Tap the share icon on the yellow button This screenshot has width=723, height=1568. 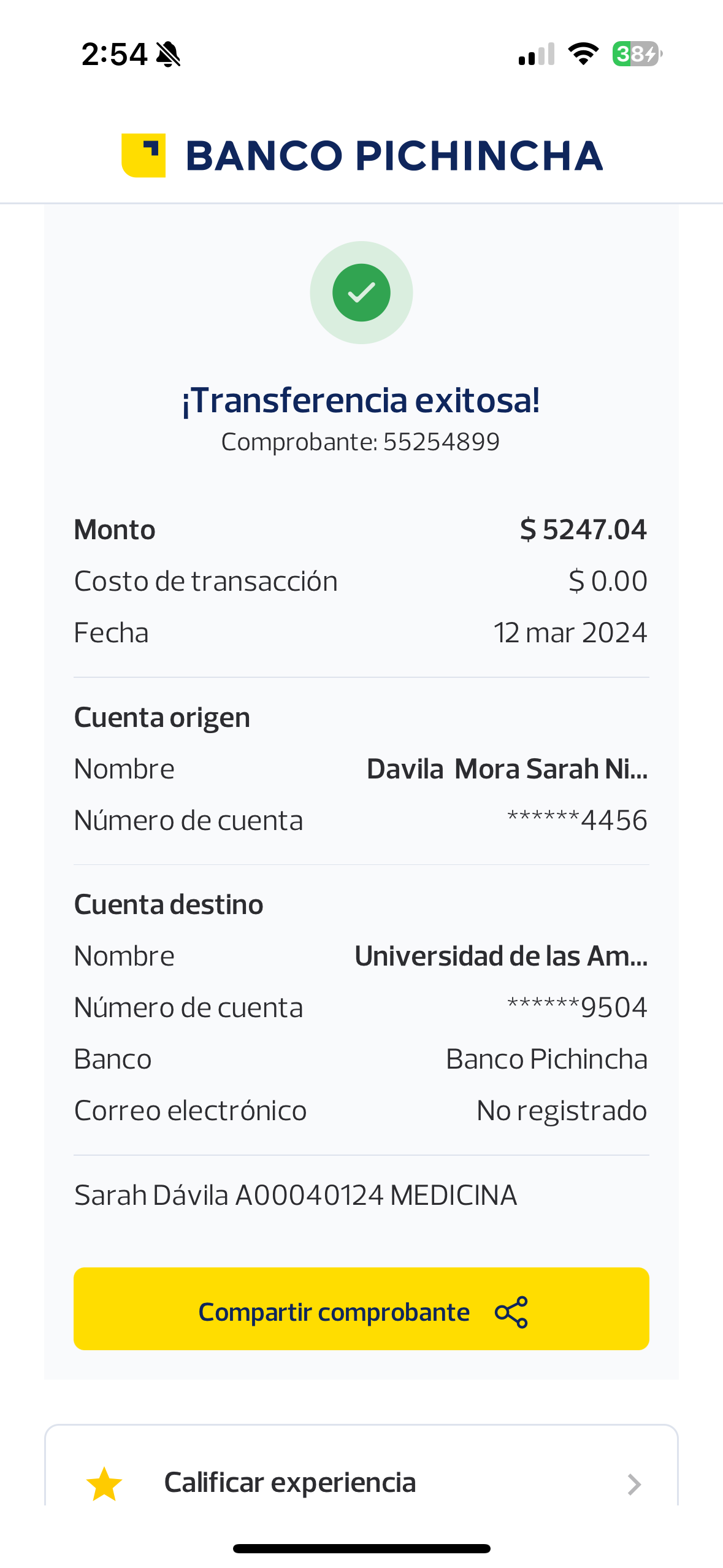point(511,1312)
